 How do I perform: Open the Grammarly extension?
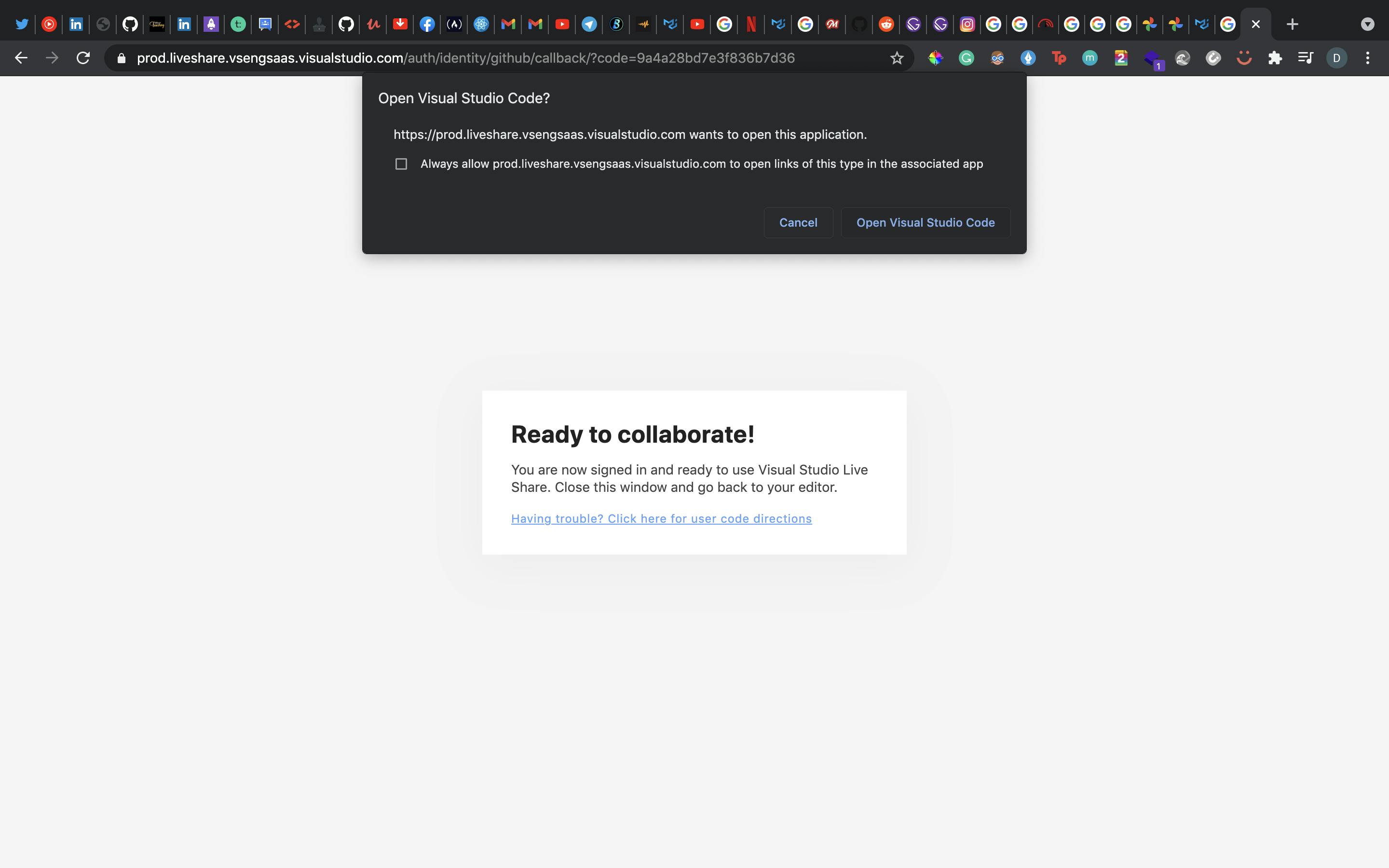pos(967,58)
